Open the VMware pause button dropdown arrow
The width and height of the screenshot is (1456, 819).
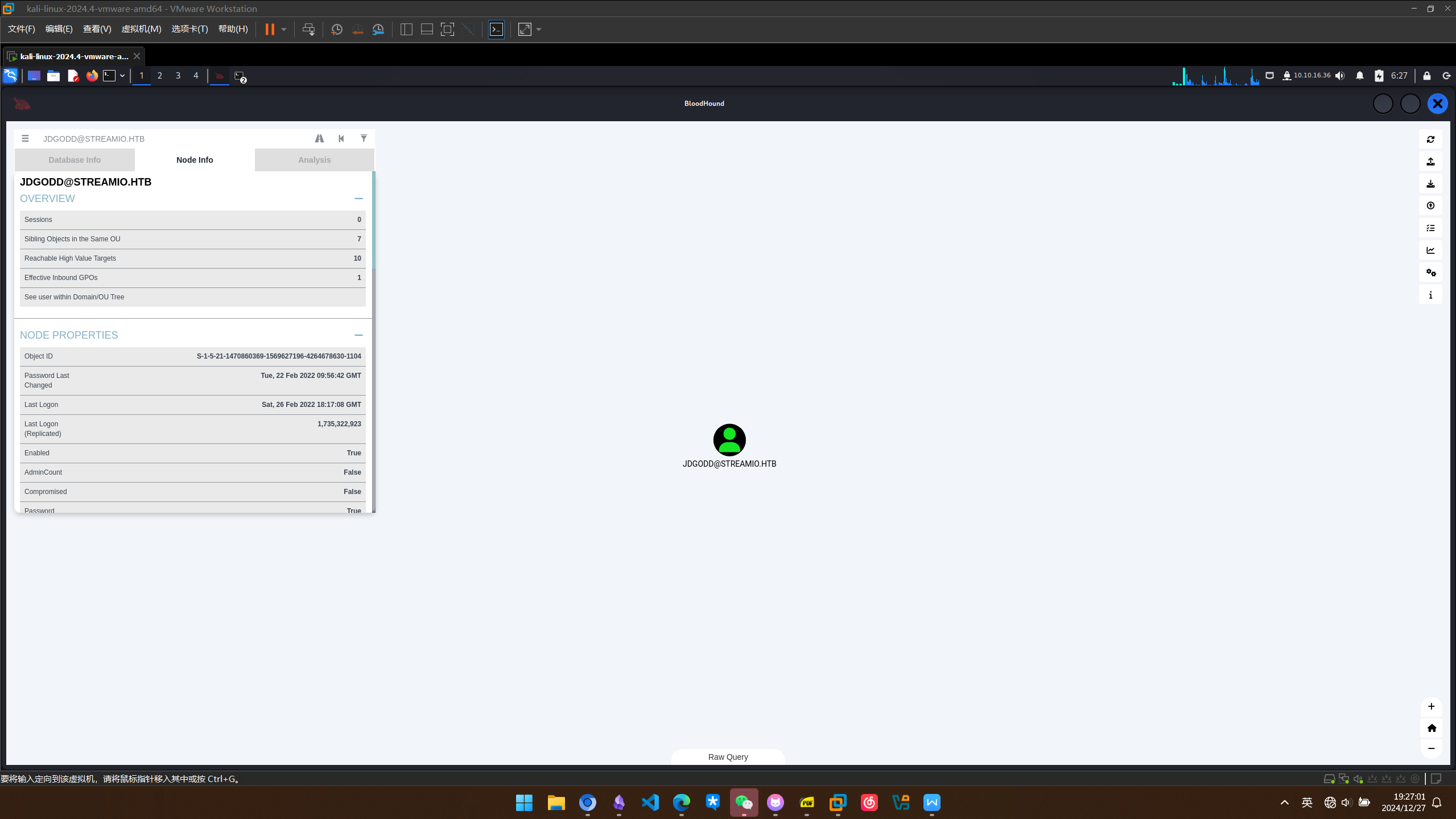pyautogui.click(x=284, y=30)
